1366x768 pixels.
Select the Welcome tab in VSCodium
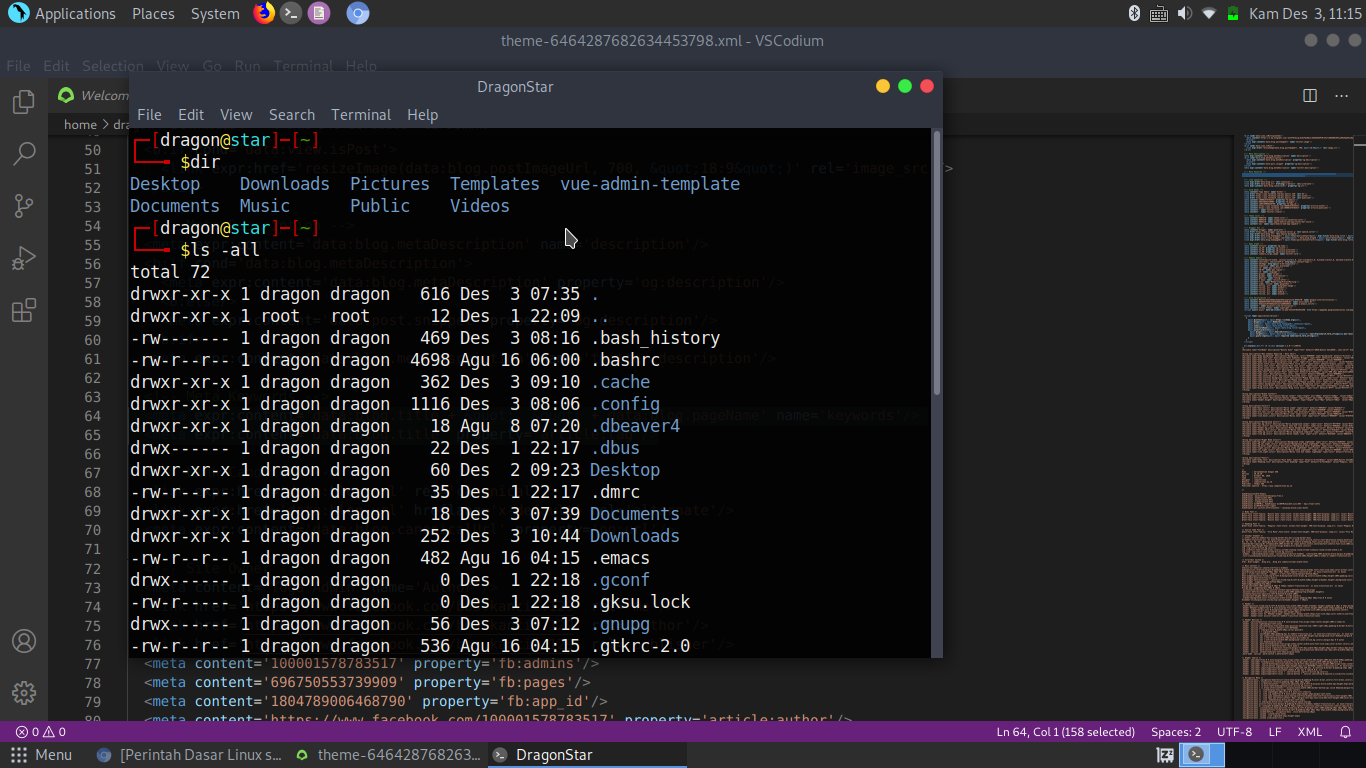90,96
